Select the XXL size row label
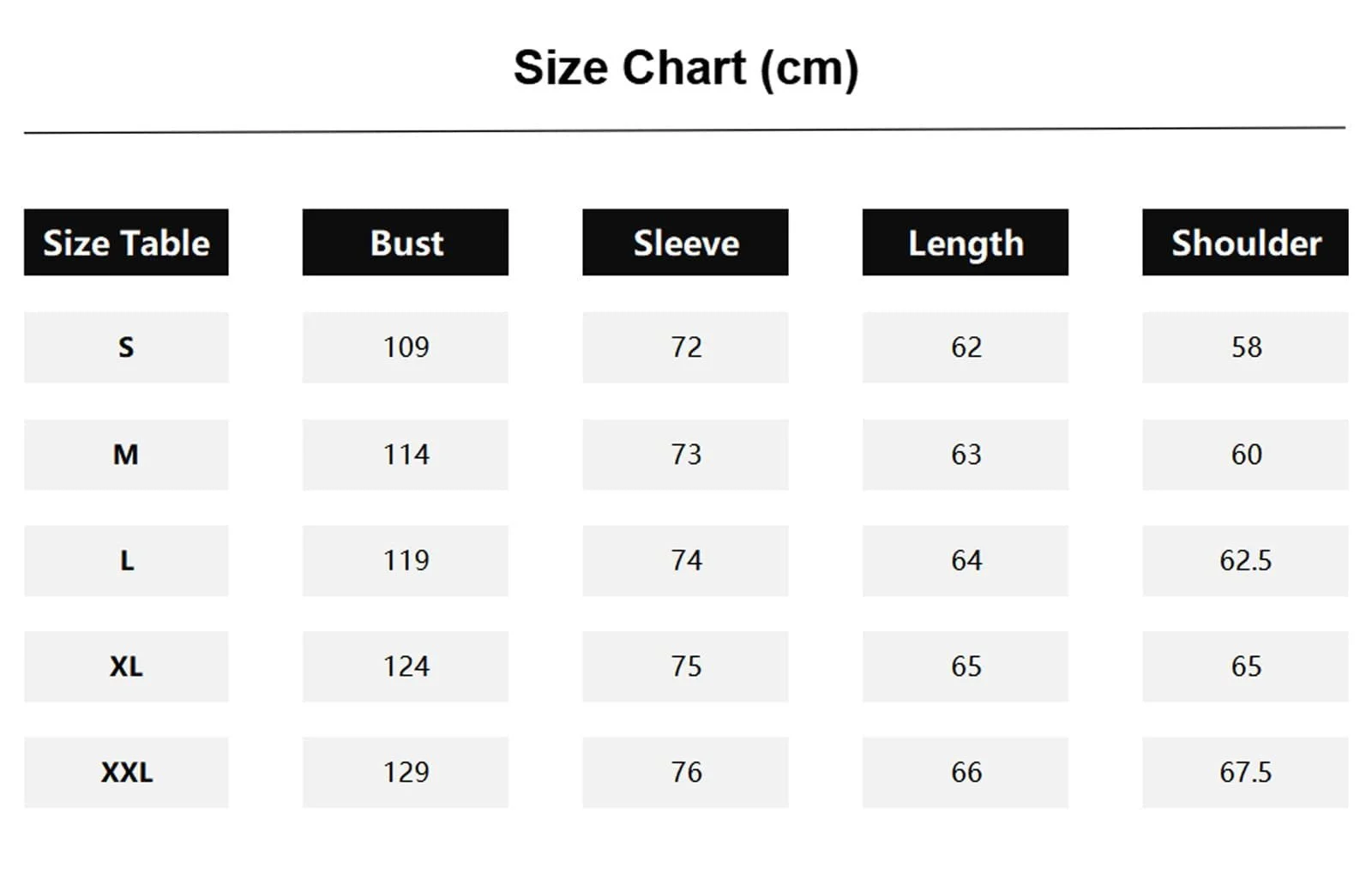This screenshot has width=1372, height=892. [x=126, y=773]
